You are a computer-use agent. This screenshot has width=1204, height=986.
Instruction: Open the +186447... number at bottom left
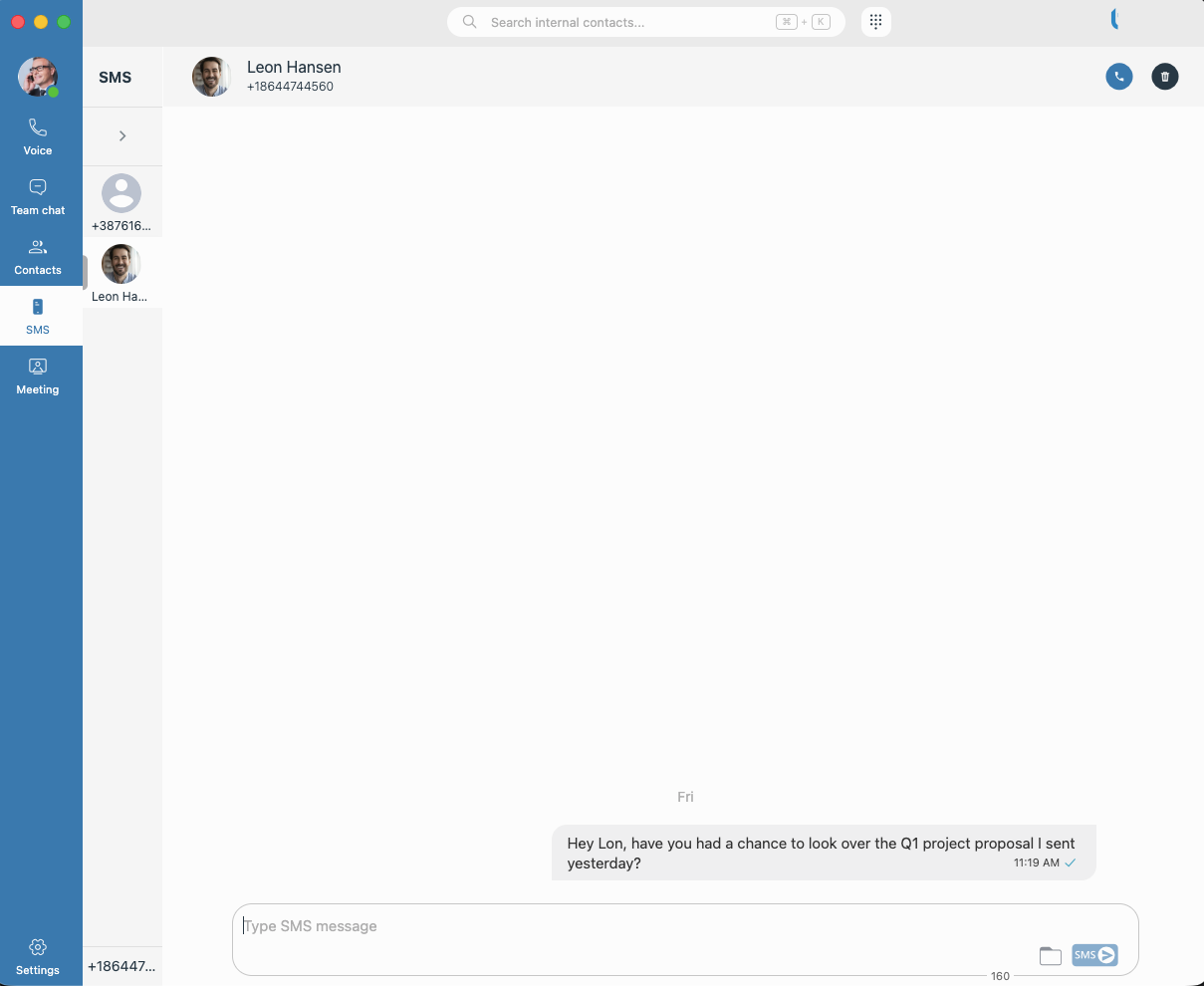point(120,965)
